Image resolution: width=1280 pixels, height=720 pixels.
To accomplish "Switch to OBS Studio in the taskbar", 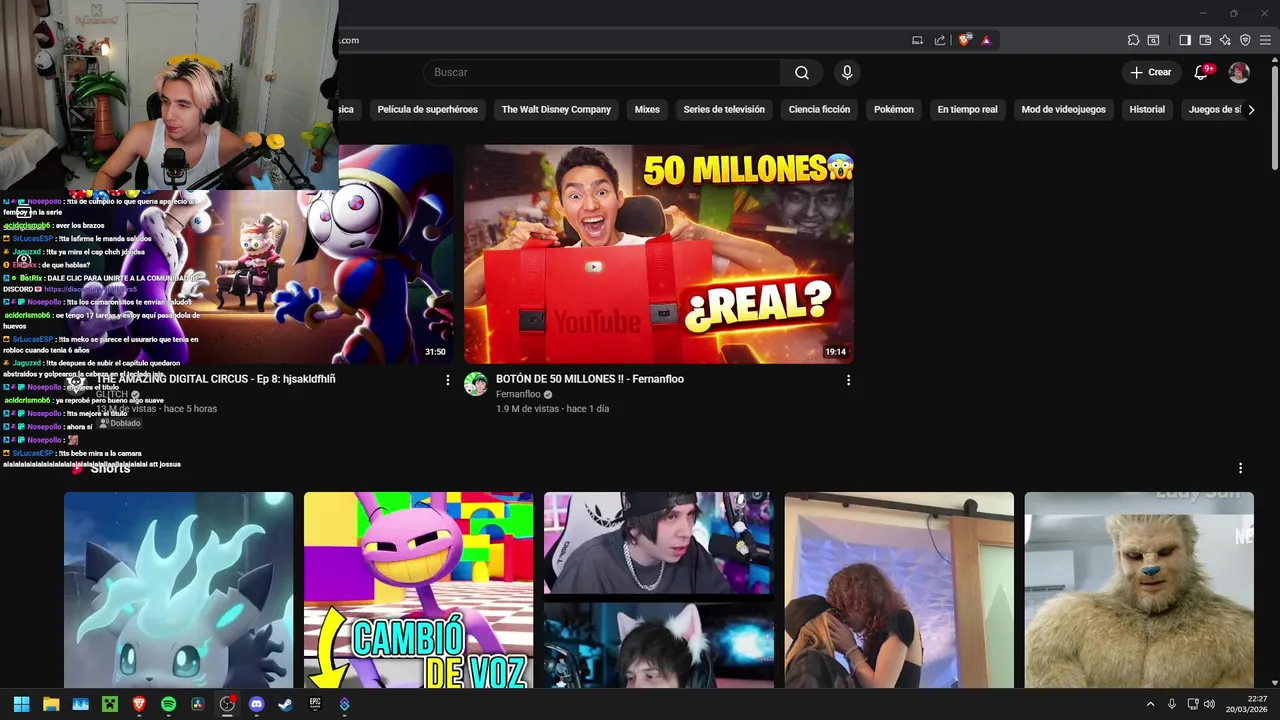I will point(227,704).
